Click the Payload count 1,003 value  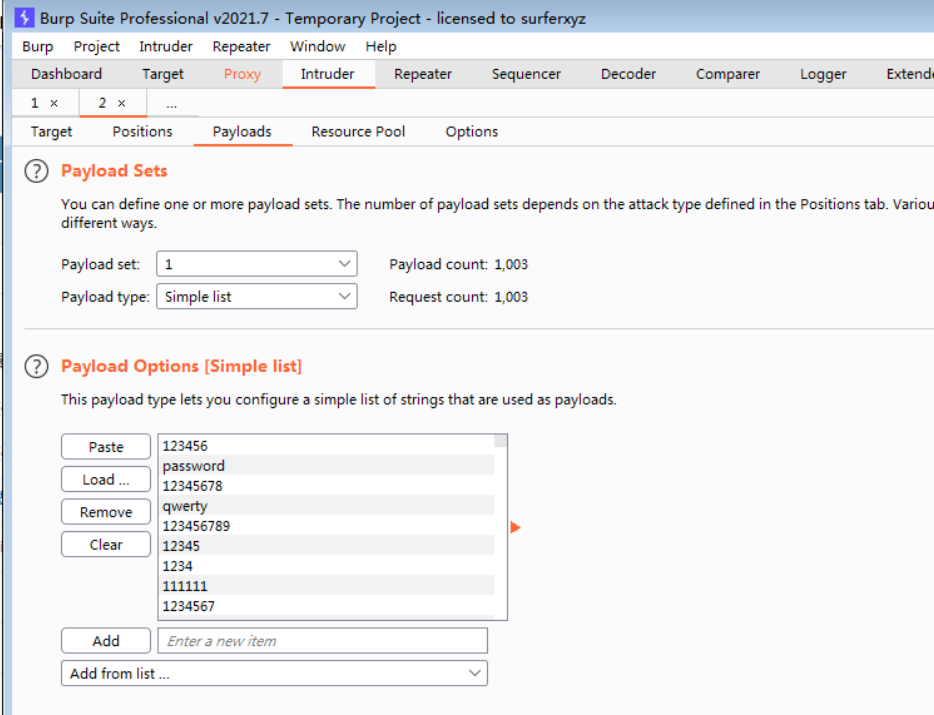(x=511, y=265)
